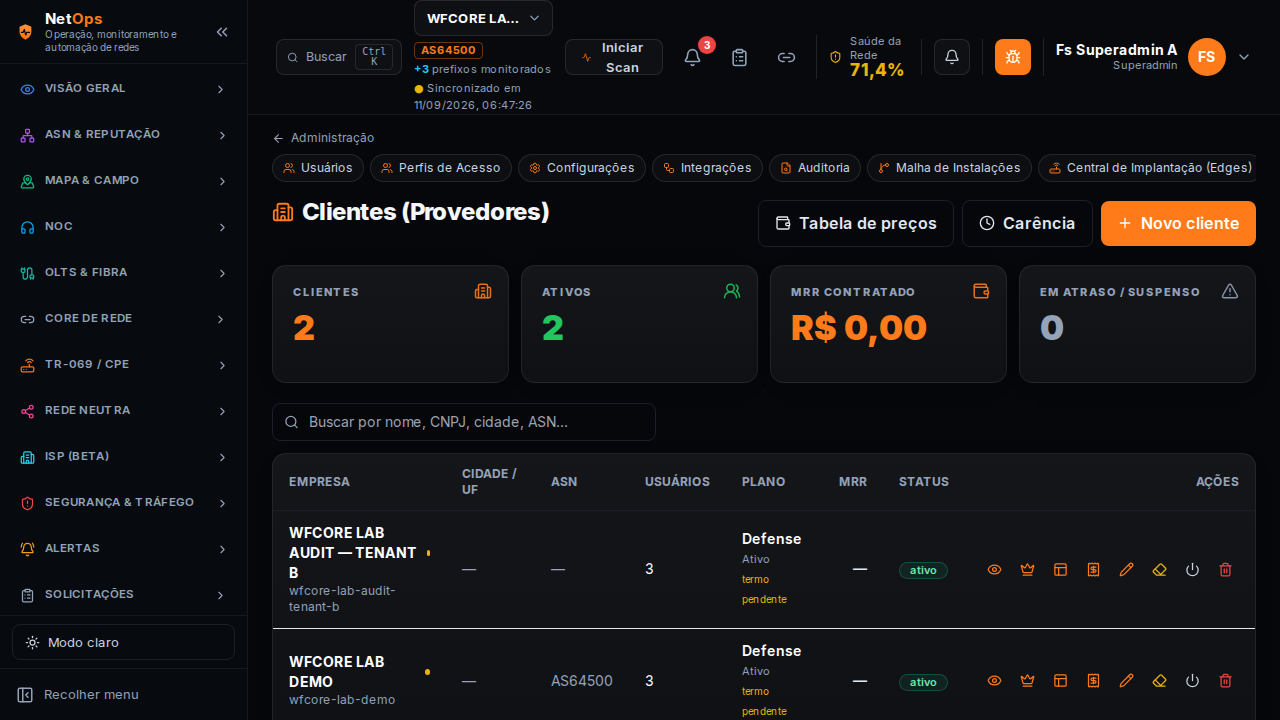The width and height of the screenshot is (1280, 720).
Task: Click Carência button
Action: click(x=1027, y=223)
